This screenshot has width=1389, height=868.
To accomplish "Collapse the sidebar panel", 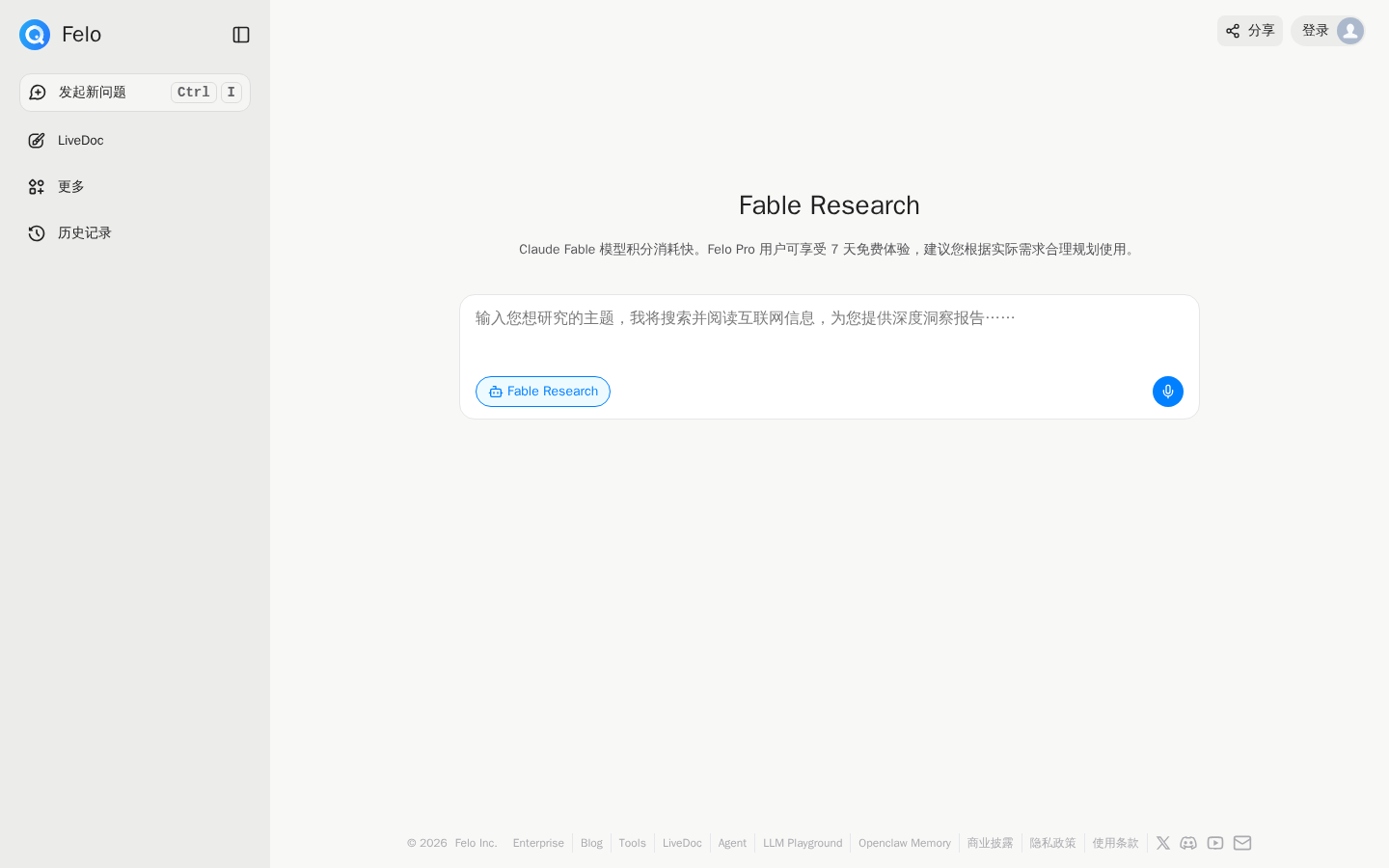I will pos(241,35).
